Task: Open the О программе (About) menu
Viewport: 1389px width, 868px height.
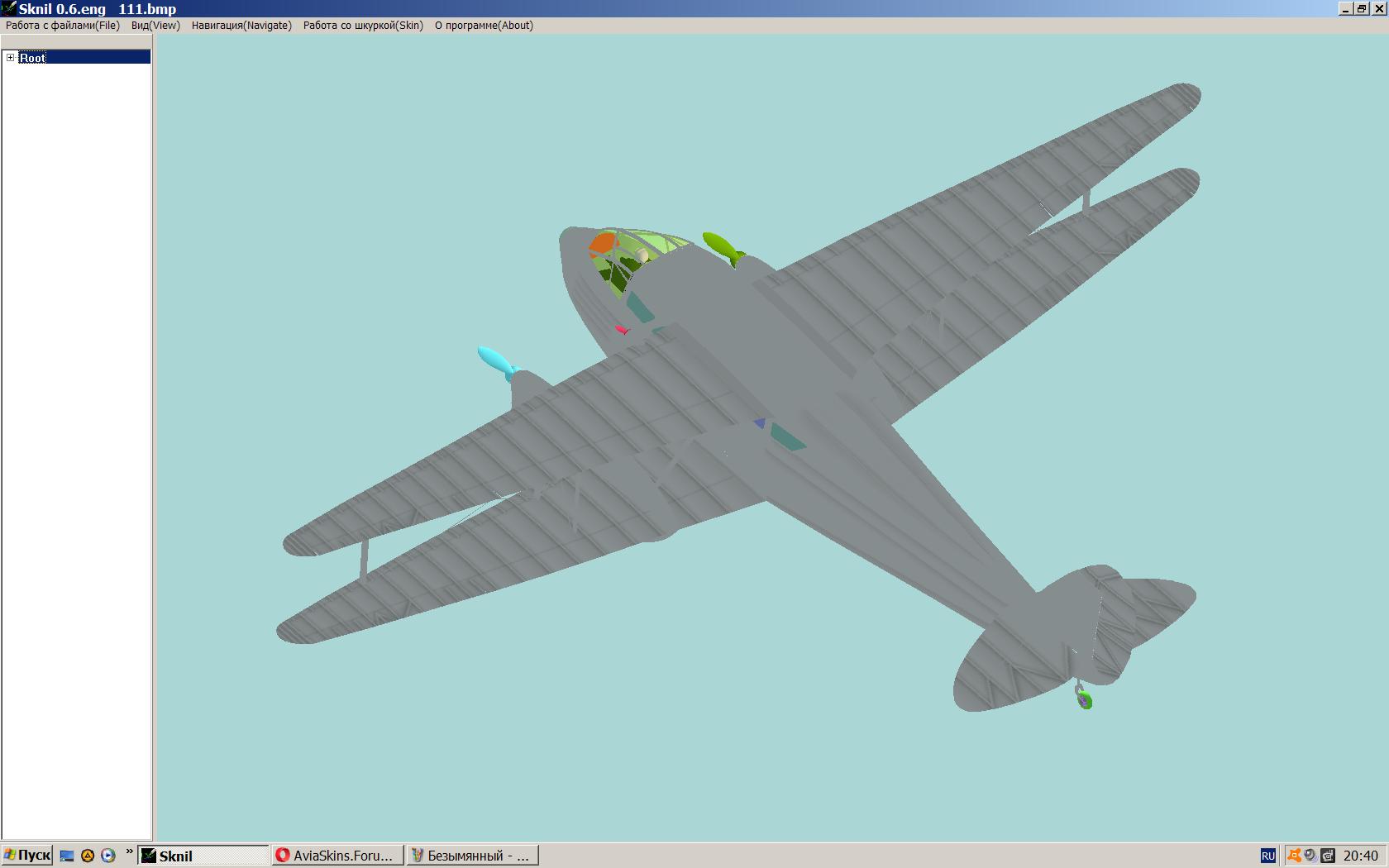Action: pos(484,26)
